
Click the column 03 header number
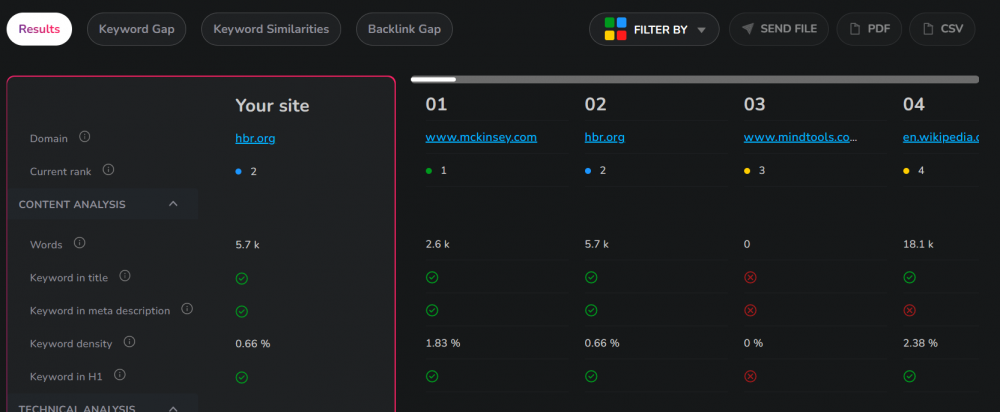coord(754,105)
